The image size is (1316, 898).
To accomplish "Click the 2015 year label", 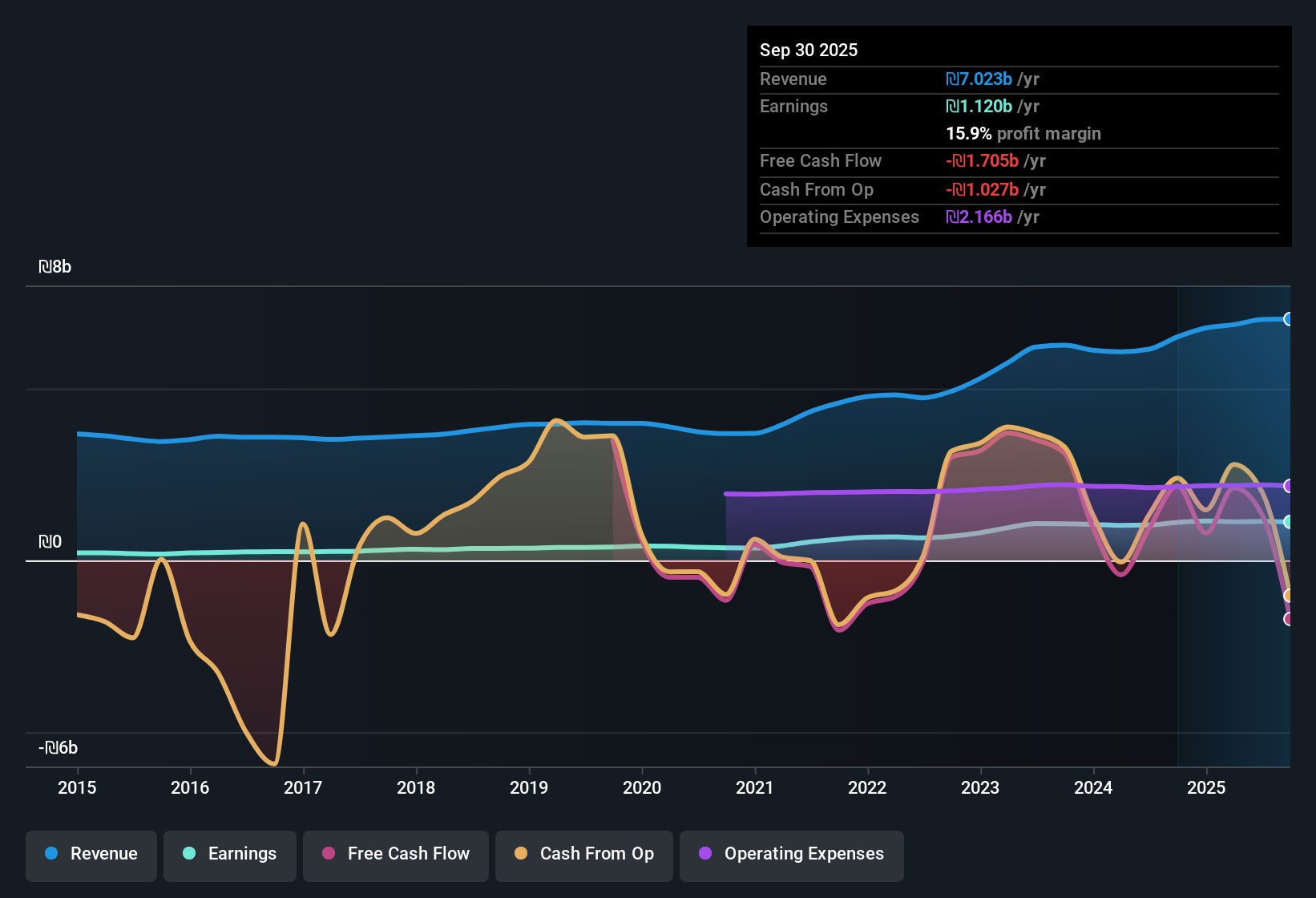I will pos(76,788).
